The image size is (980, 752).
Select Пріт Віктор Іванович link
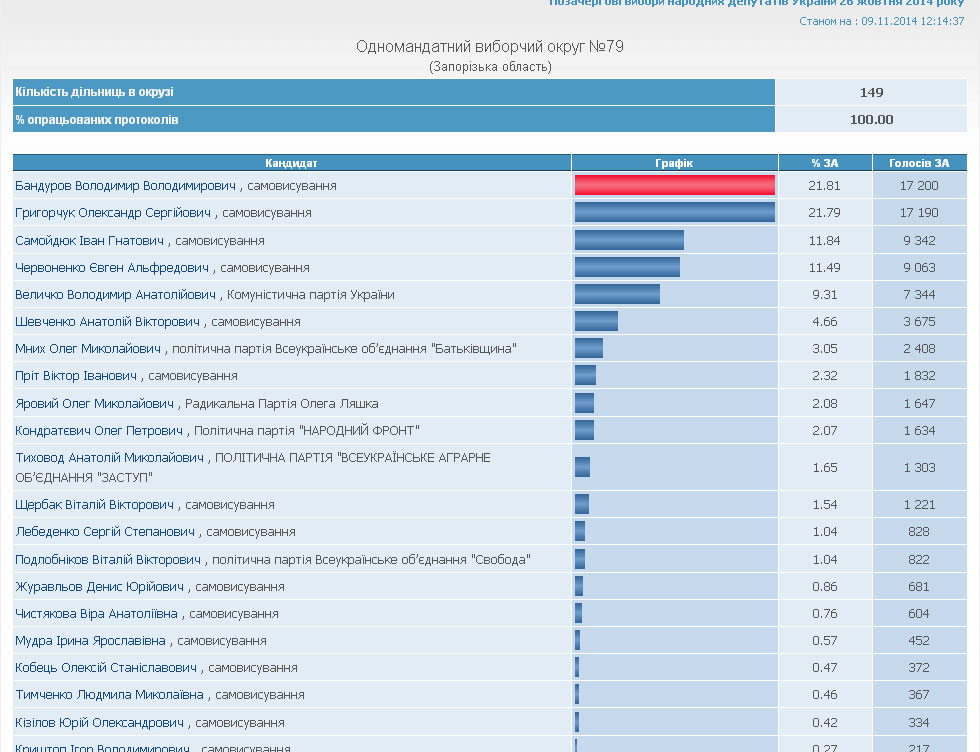[76, 375]
